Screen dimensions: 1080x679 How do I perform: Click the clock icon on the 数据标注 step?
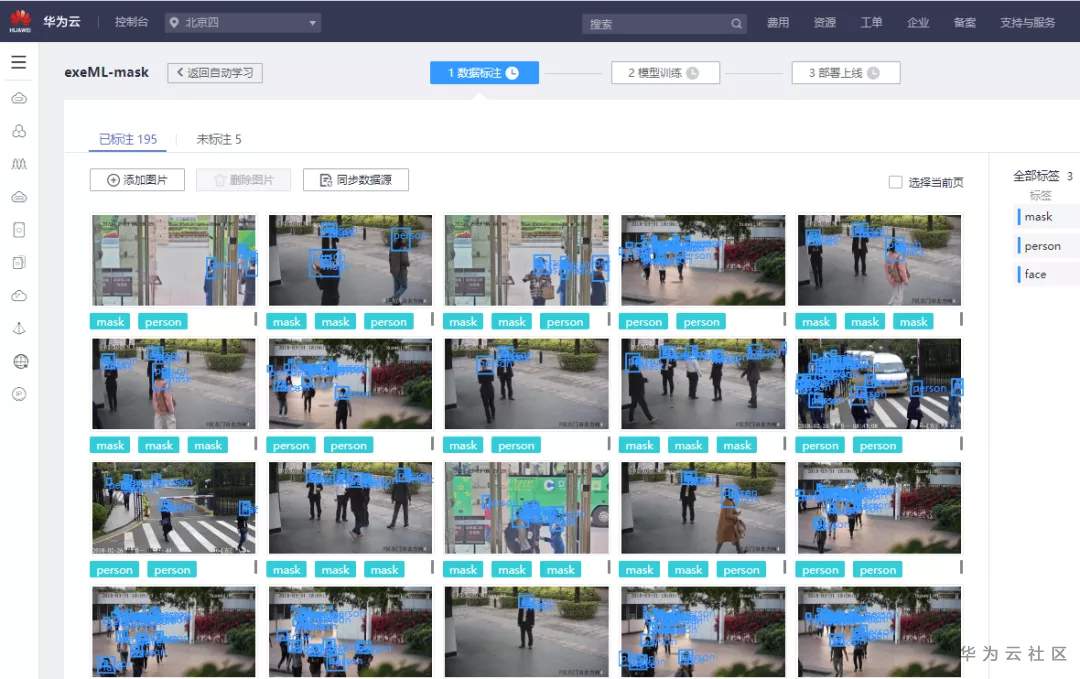tap(512, 73)
